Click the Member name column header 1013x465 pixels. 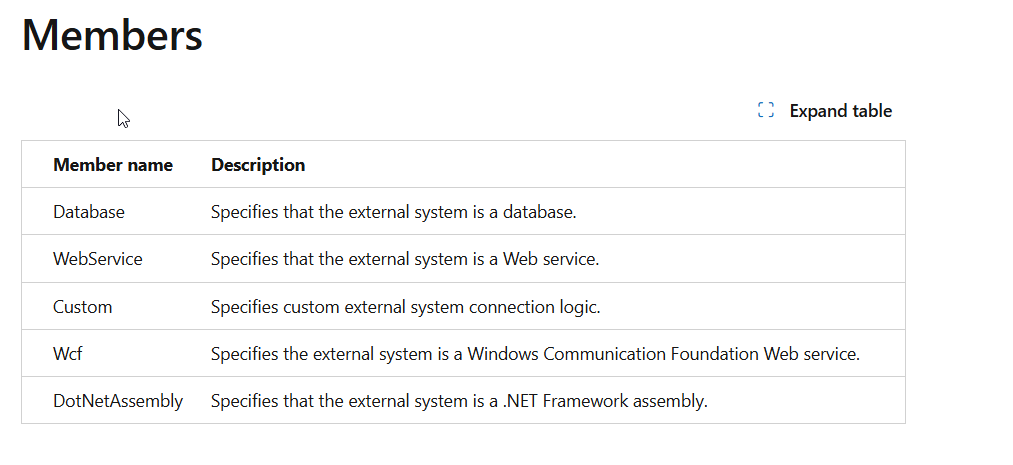click(x=113, y=165)
